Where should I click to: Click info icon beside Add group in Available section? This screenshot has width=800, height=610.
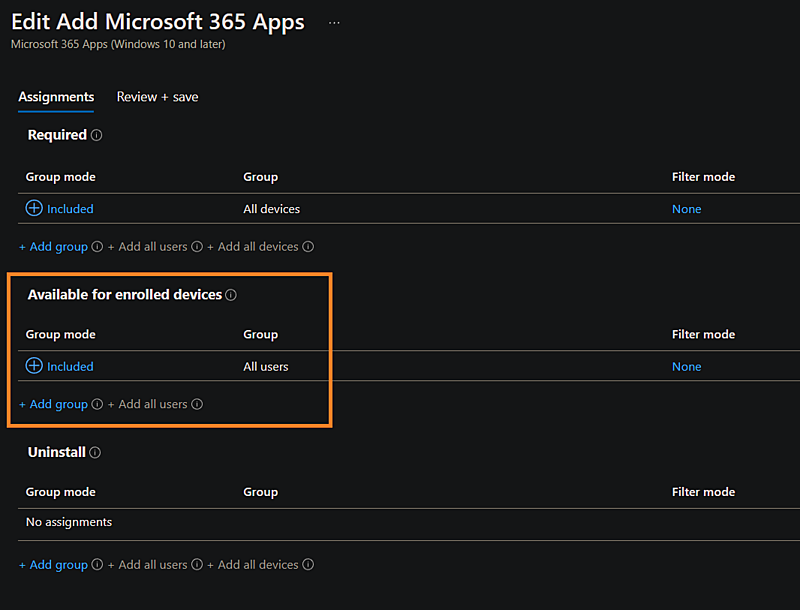pos(96,404)
